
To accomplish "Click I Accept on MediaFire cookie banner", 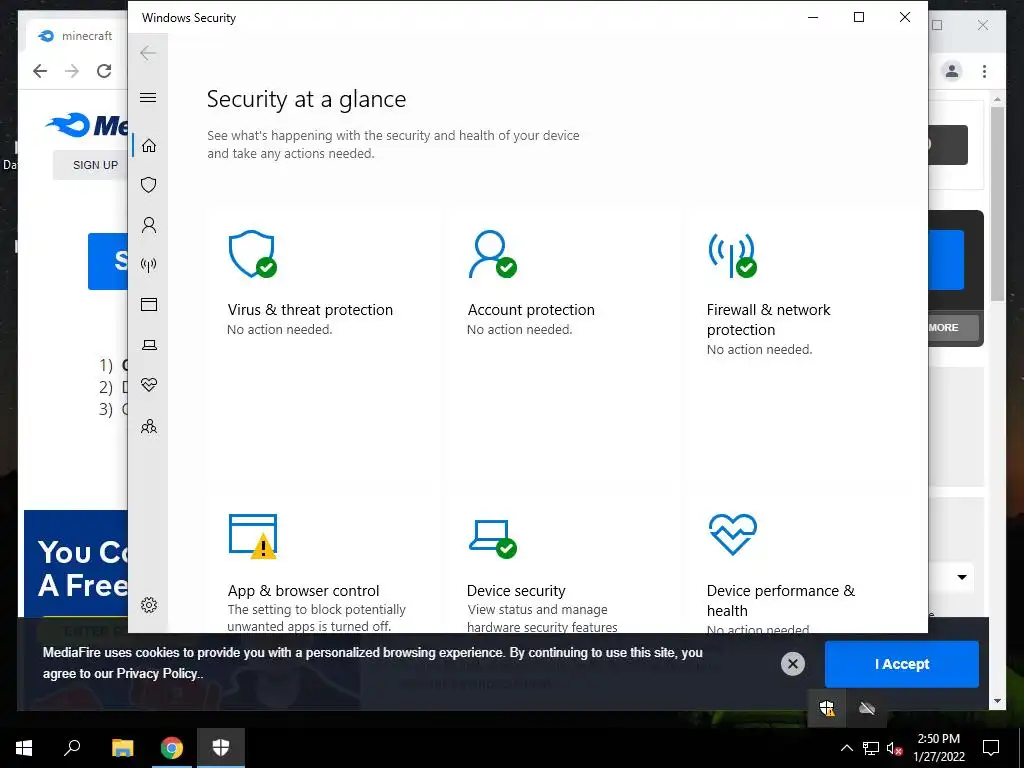I will click(902, 664).
